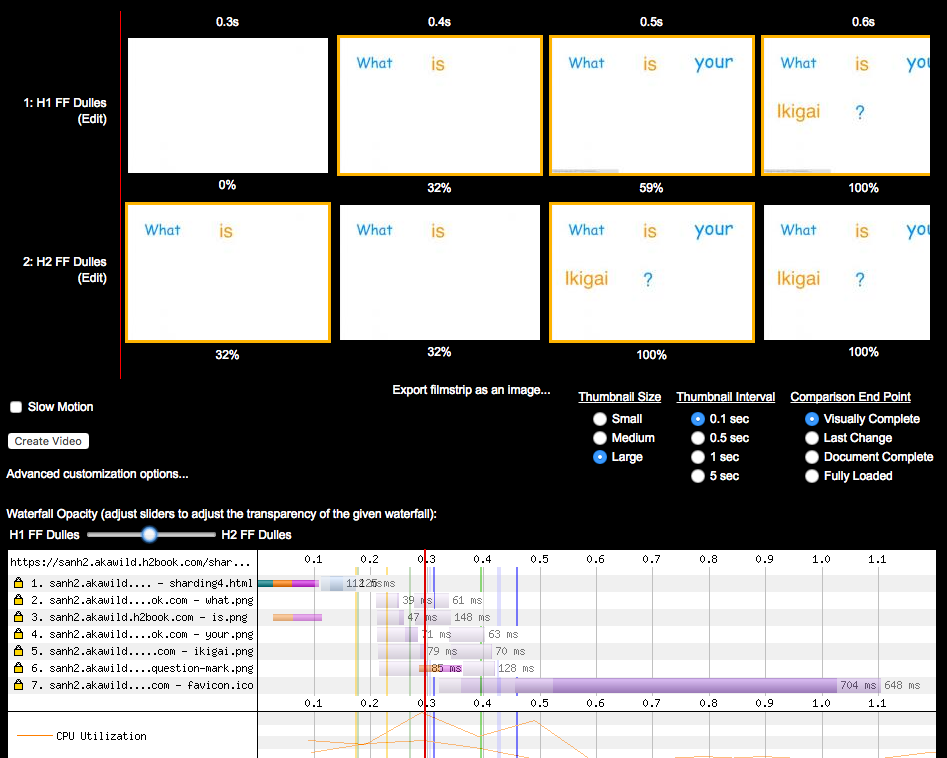Set thumbnail interval to 0.5 sec

pyautogui.click(x=698, y=438)
